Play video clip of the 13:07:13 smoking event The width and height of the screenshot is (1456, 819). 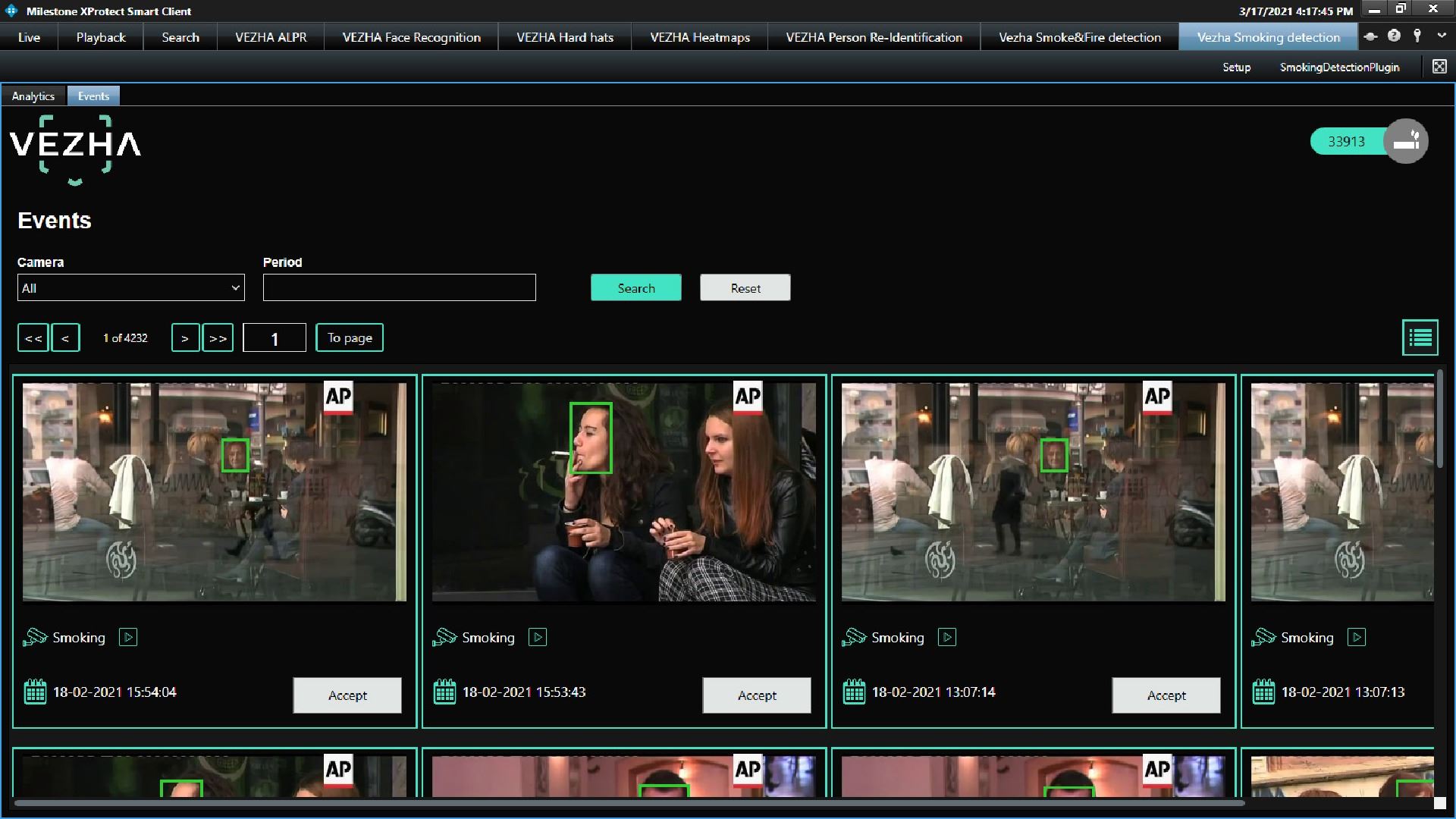(1357, 637)
